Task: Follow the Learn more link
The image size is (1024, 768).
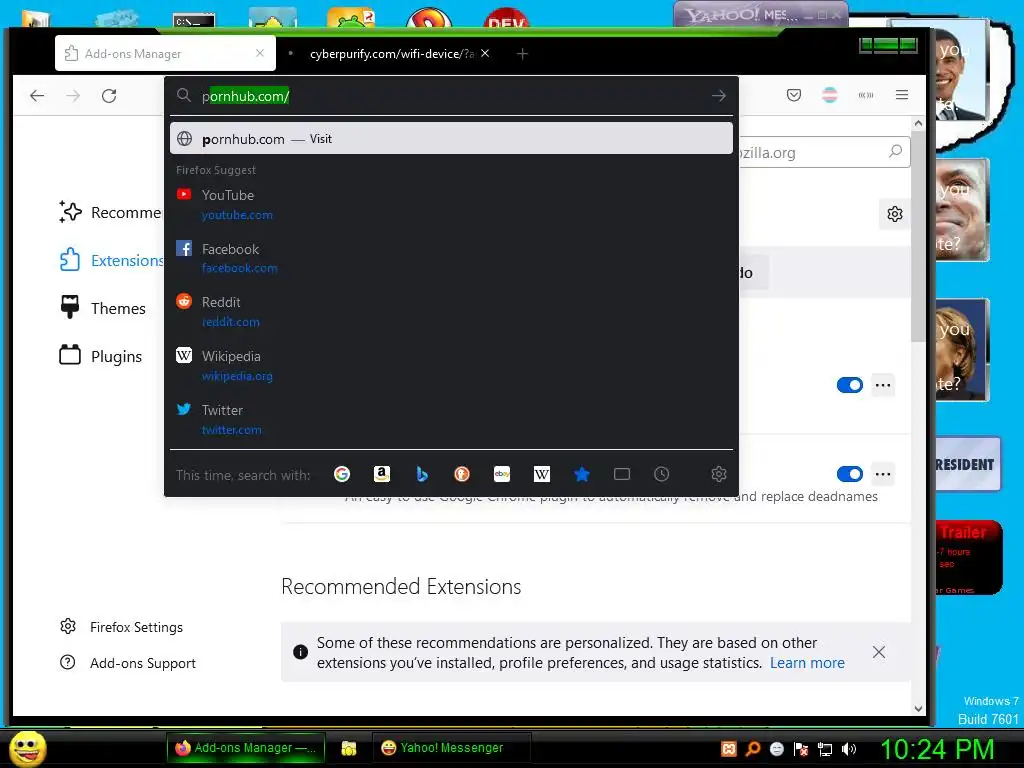Action: (807, 663)
